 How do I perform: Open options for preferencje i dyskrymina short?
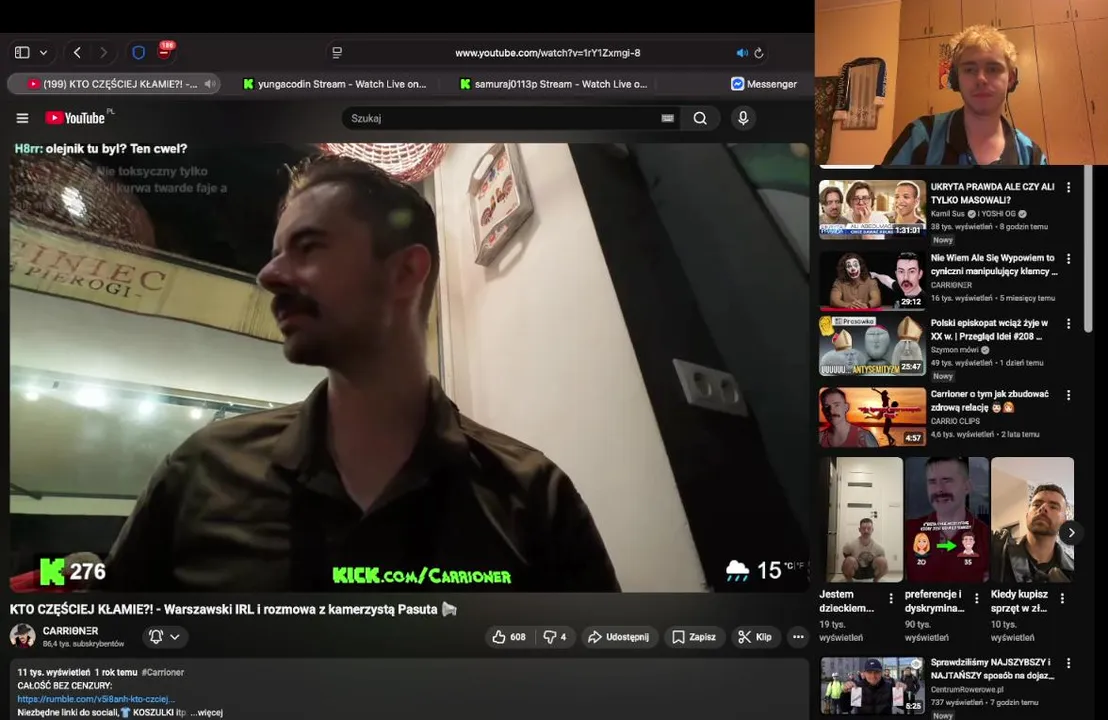coord(977,598)
